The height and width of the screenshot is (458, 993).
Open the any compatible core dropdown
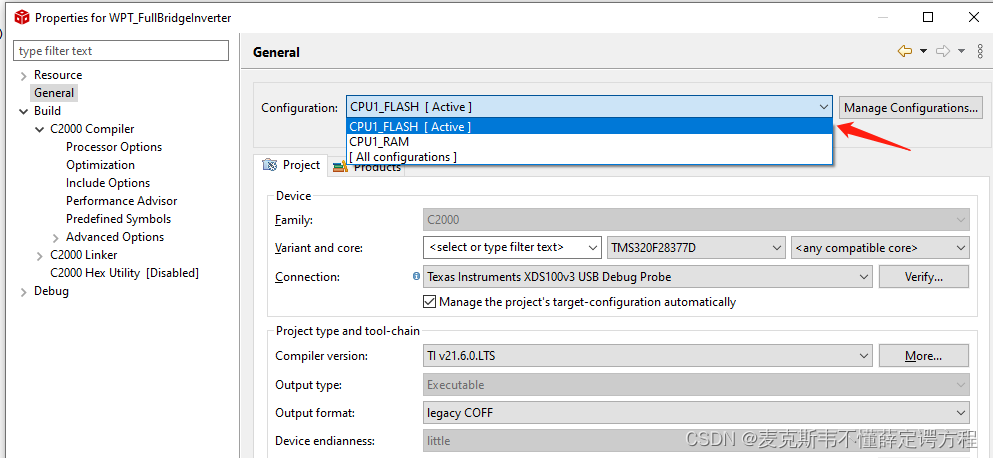(880, 248)
